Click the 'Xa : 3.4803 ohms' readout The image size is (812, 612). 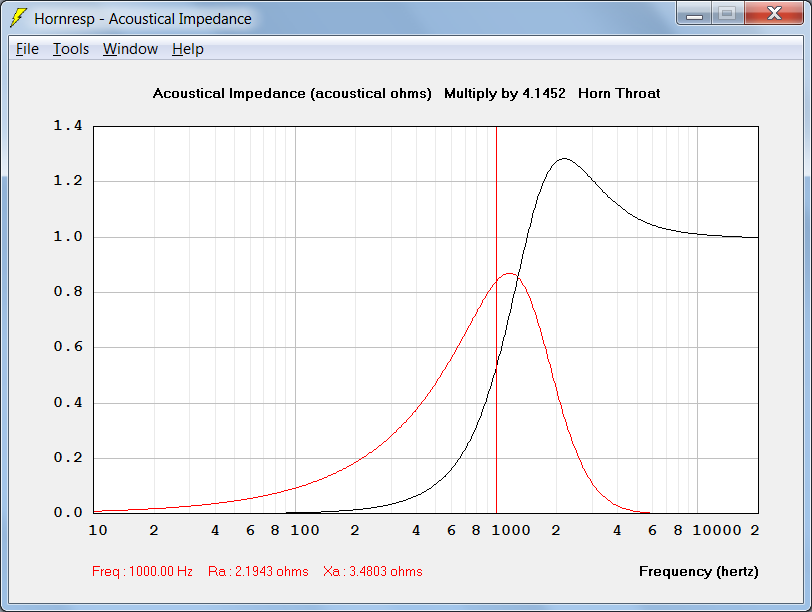pos(373,572)
